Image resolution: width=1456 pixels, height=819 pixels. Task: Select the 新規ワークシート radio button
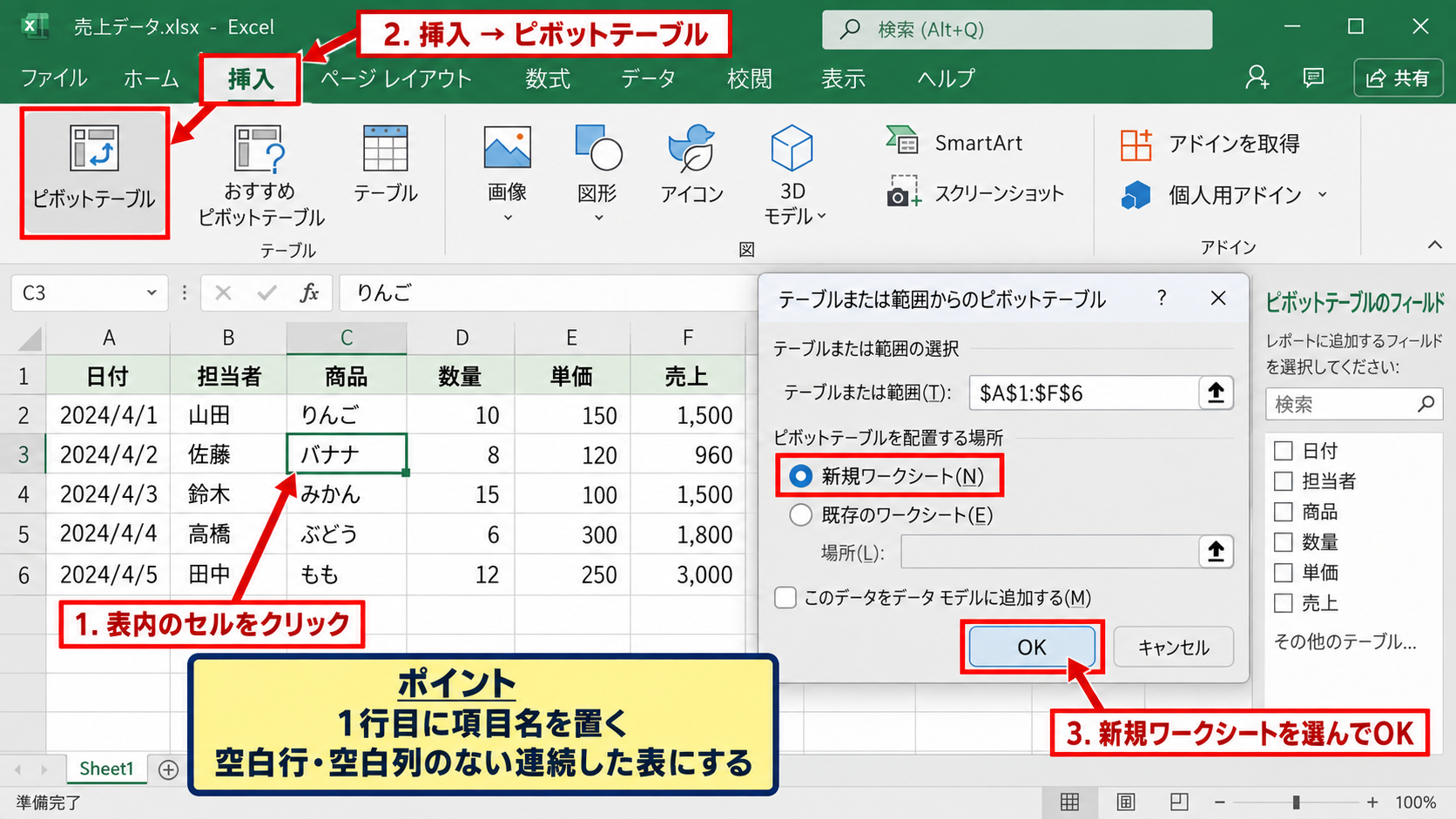click(x=800, y=476)
